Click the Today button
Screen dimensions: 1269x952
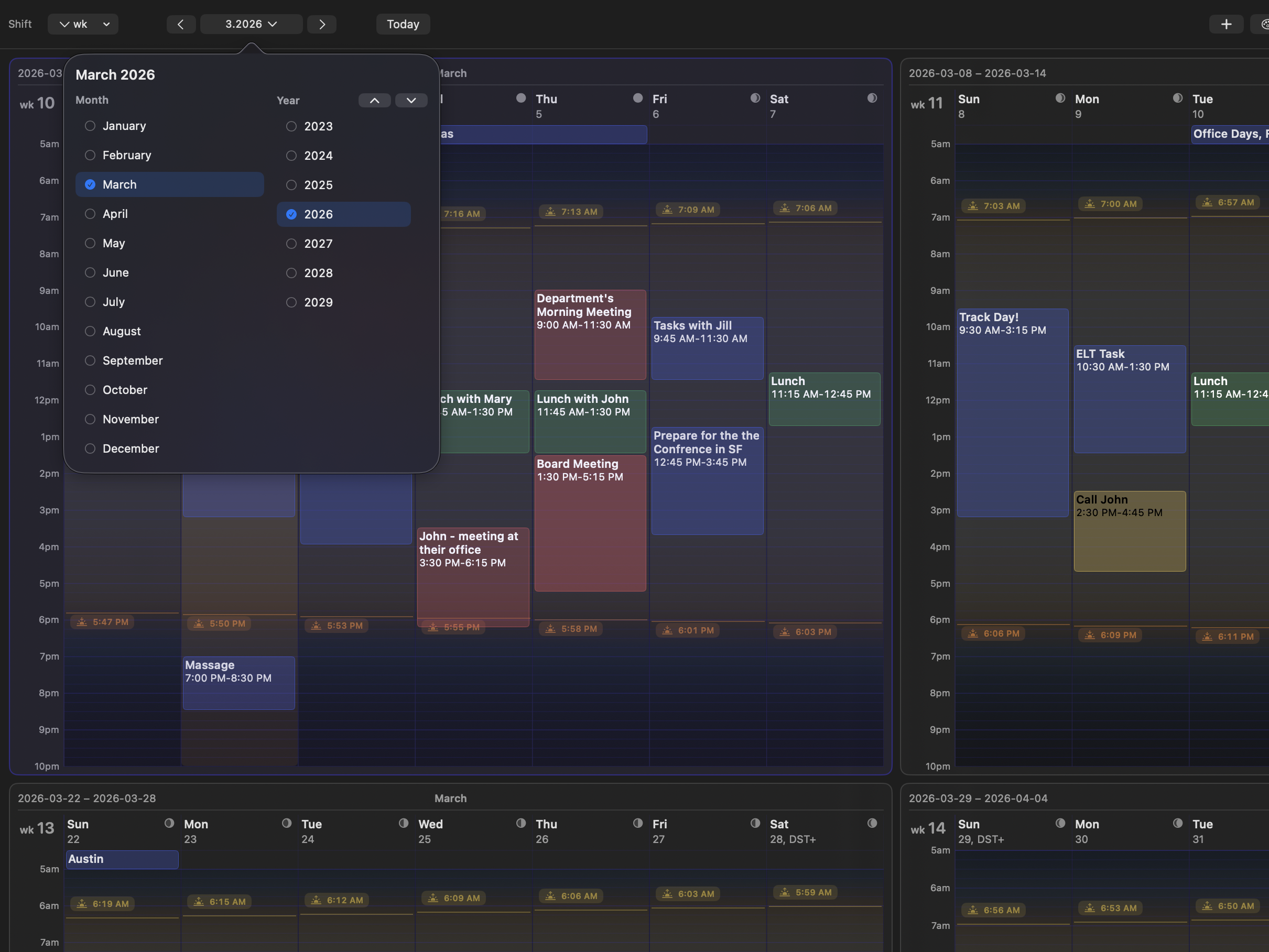click(403, 24)
